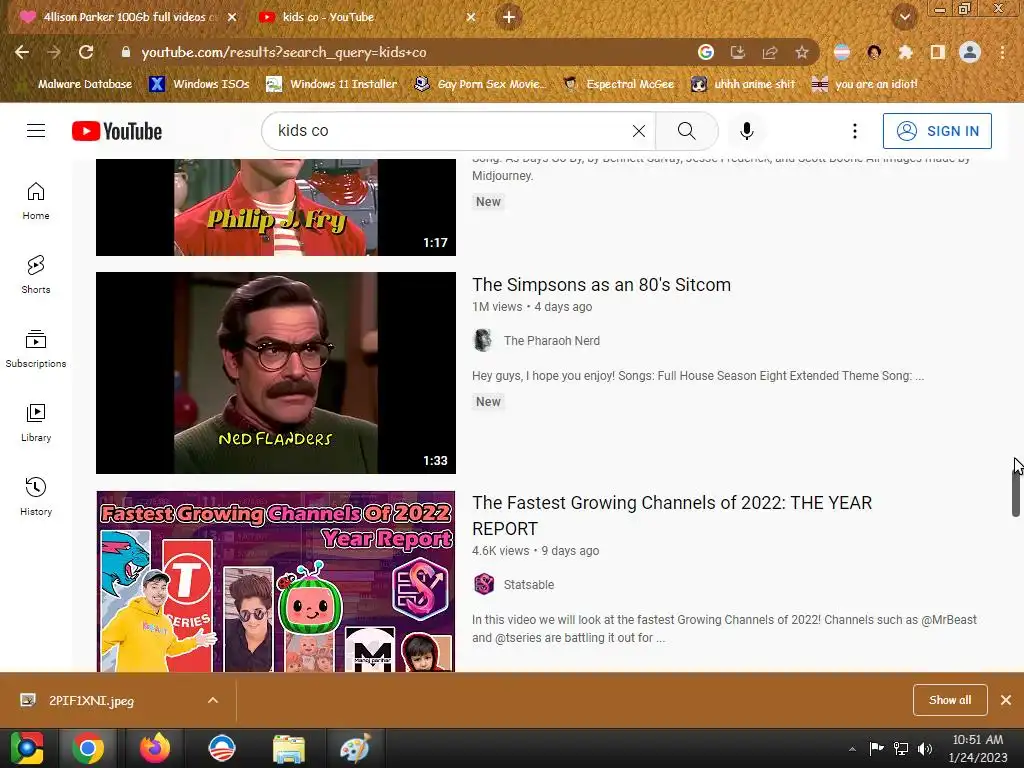Bookmark this page with the star
This screenshot has height=768, width=1024.
[801, 52]
